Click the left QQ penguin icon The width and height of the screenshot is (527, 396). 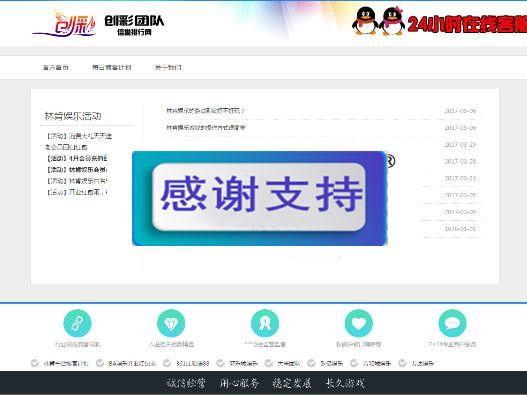pos(365,21)
